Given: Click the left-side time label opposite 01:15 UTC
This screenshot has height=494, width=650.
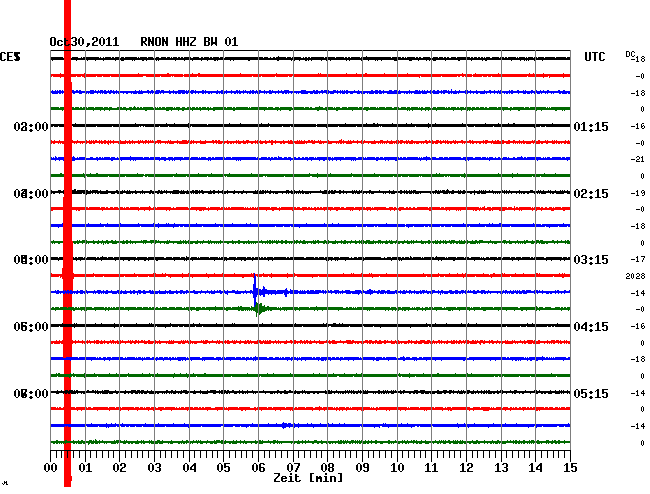Looking at the screenshot, I should click(x=31, y=127).
